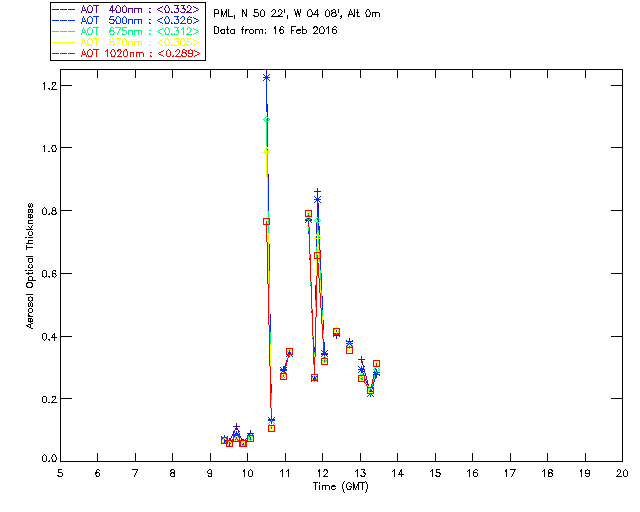Click the yellow 870nm triangle marker near 1.0
This screenshot has width=640, height=512.
267,151
